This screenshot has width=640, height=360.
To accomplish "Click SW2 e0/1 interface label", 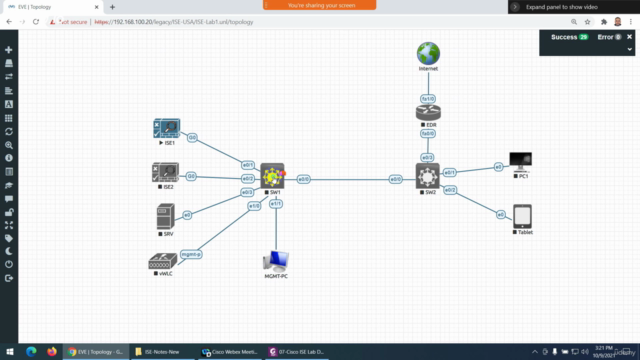I will click(449, 173).
